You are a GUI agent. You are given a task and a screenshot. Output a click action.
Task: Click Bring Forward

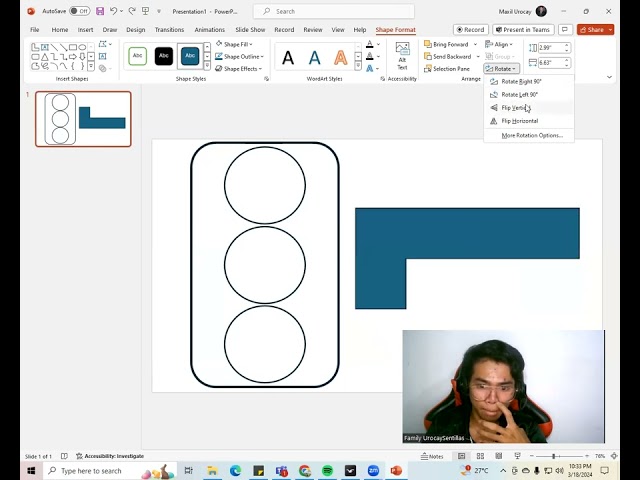(x=446, y=44)
